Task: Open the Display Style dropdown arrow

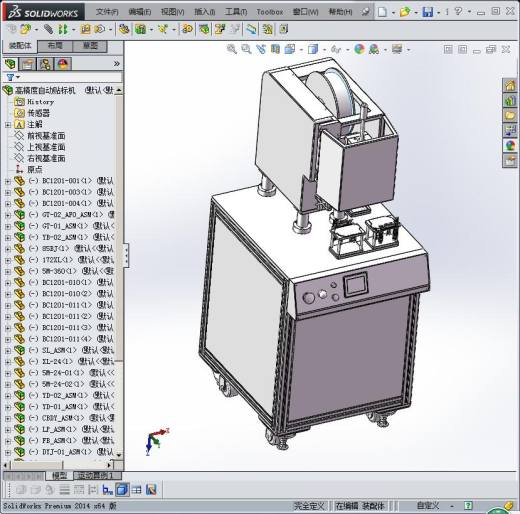Action: (324, 50)
